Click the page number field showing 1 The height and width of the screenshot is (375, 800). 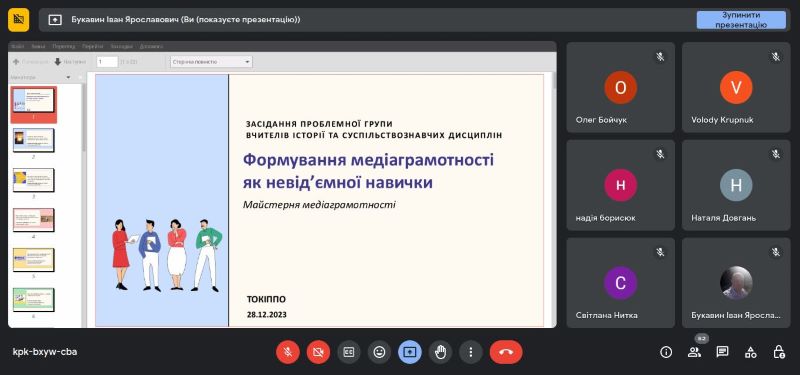[x=107, y=62]
